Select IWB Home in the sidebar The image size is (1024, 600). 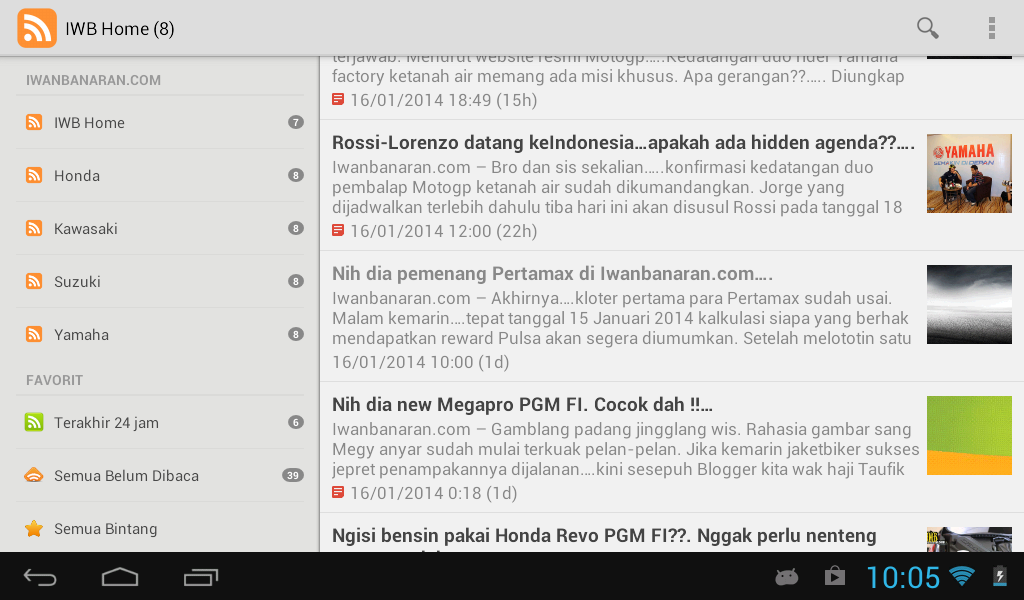pos(160,122)
